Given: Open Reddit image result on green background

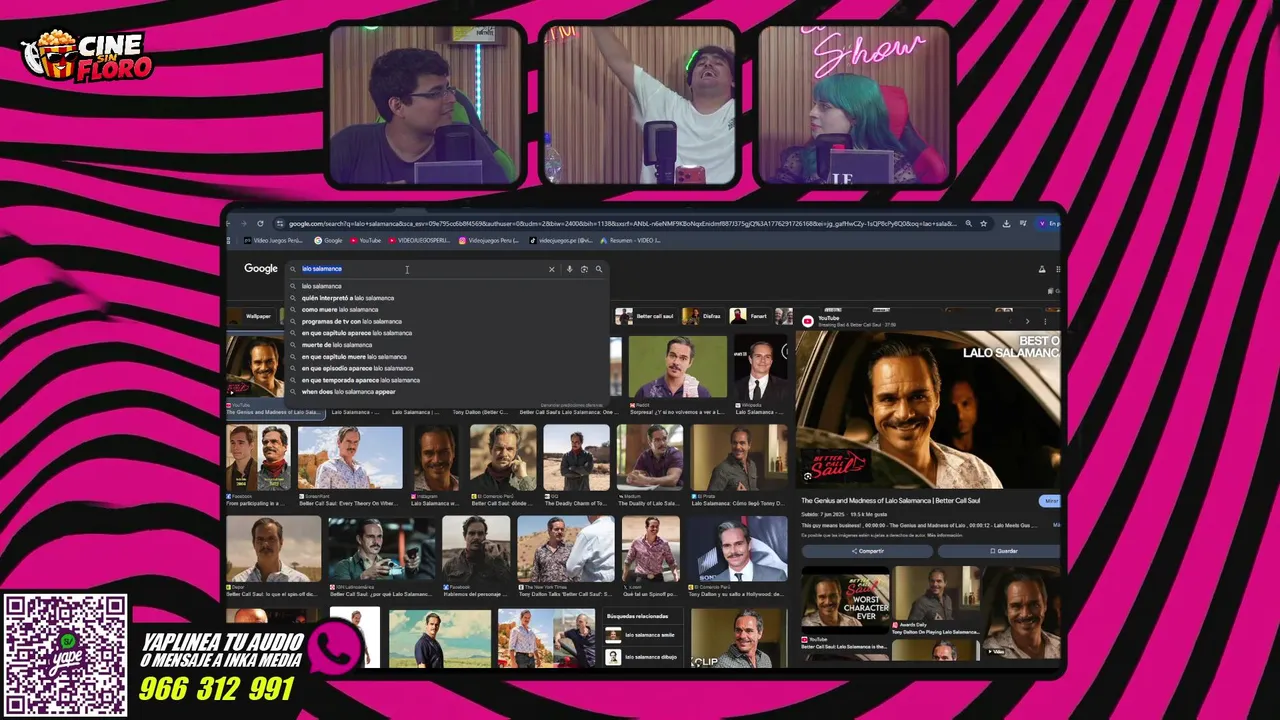Looking at the screenshot, I should (x=677, y=367).
